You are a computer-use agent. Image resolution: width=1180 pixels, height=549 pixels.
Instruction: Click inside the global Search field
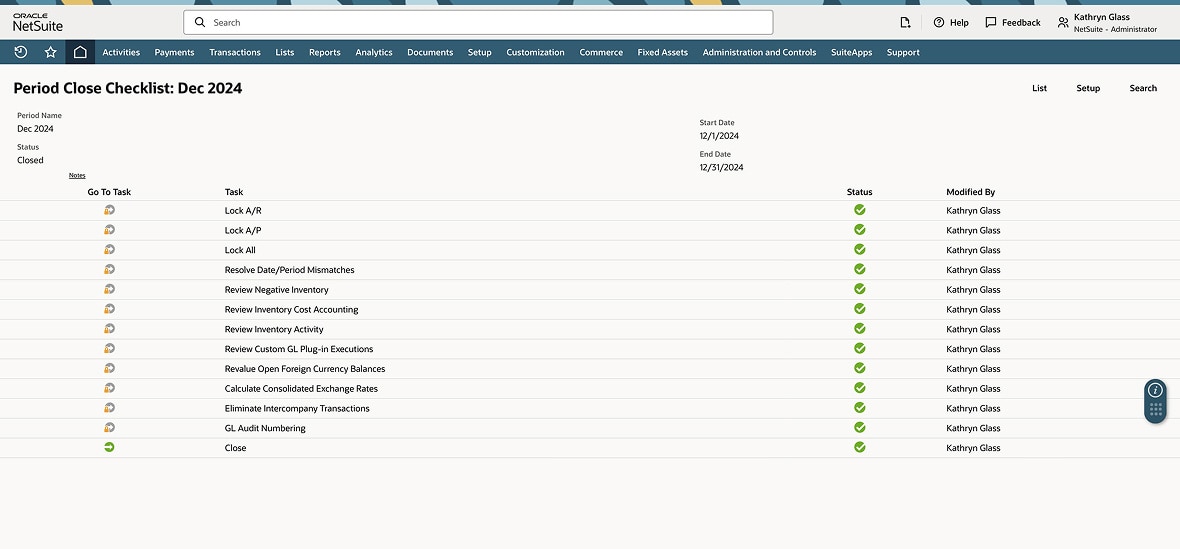[478, 22]
